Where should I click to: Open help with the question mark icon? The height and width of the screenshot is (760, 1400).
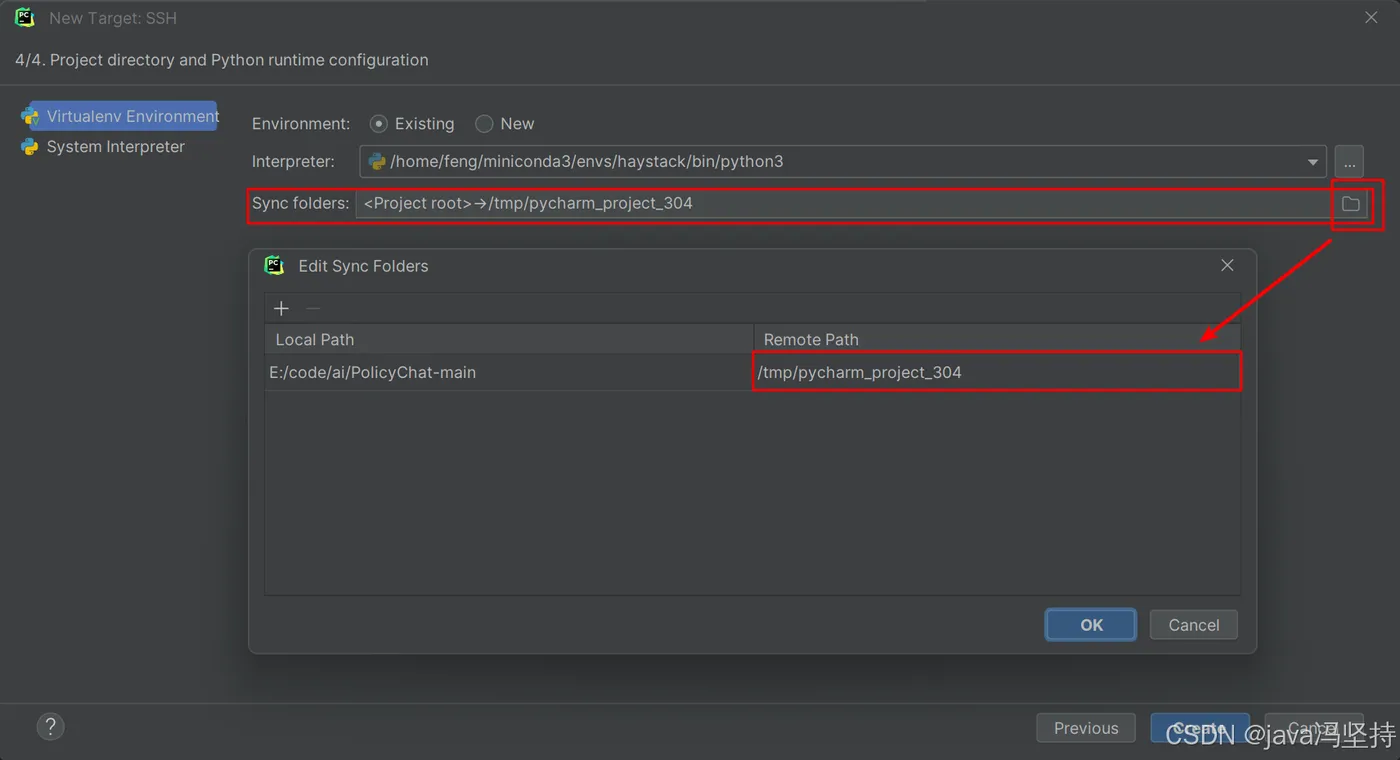point(50,727)
